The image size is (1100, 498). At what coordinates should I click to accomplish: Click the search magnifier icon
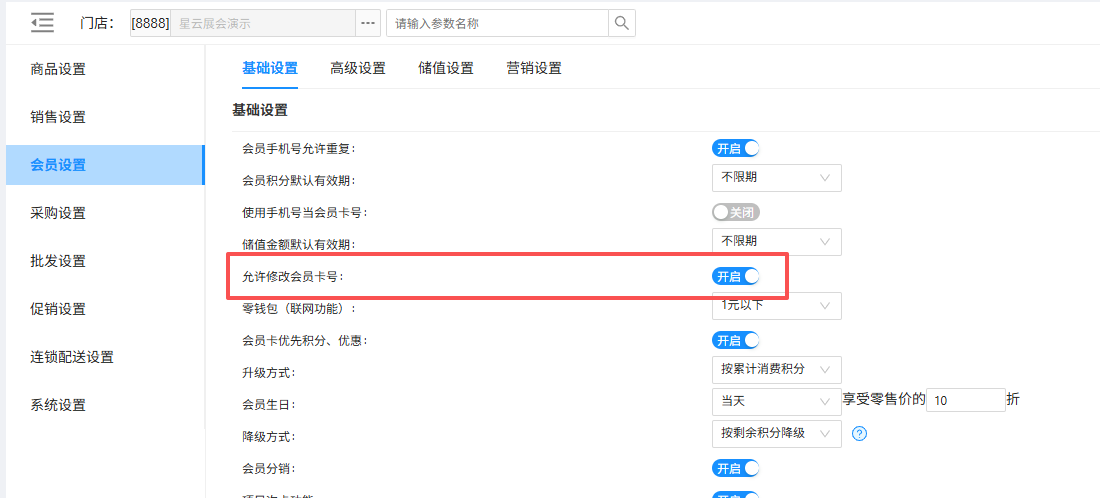pyautogui.click(x=622, y=23)
